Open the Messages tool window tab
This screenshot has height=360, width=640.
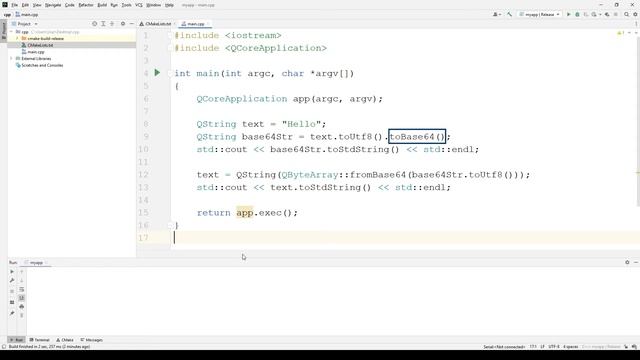coord(92,340)
